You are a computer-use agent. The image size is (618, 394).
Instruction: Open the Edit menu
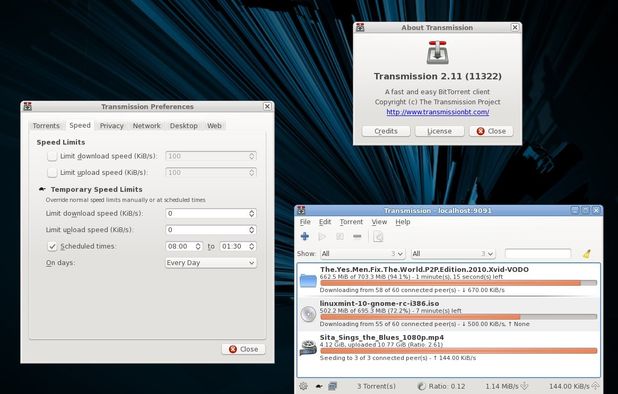point(325,222)
